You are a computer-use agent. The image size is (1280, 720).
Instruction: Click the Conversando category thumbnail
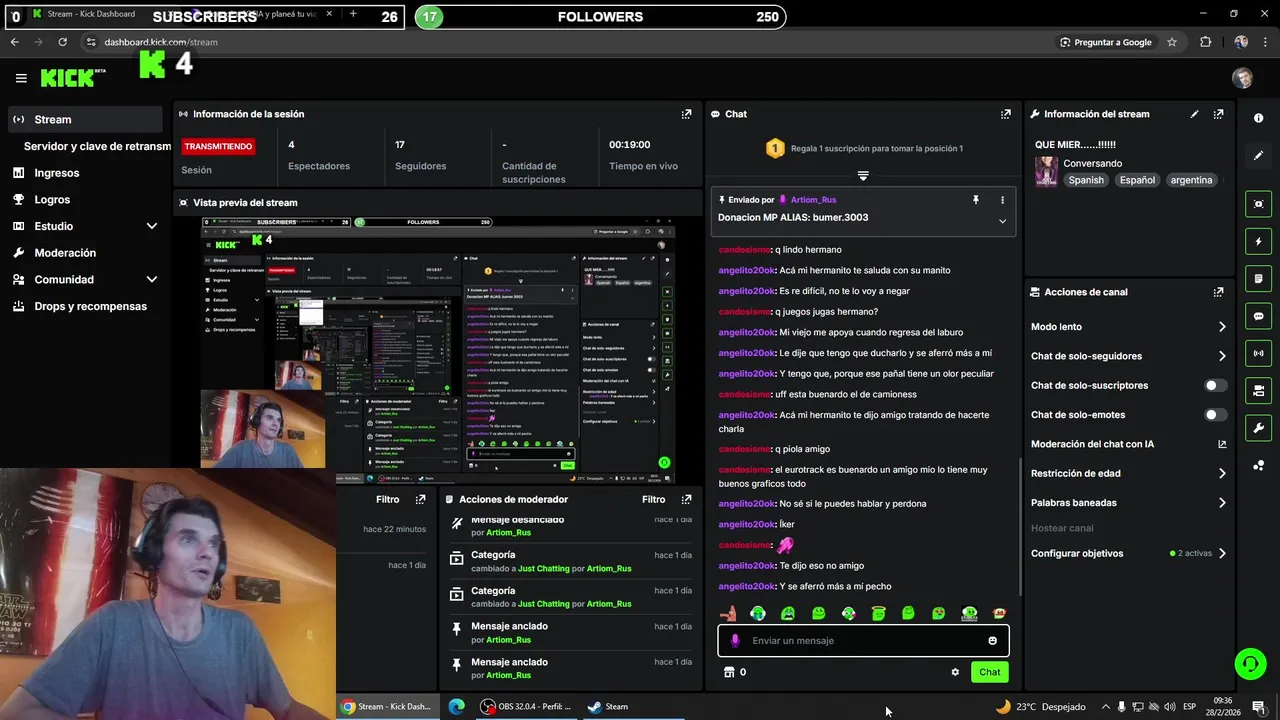[x=1046, y=171]
